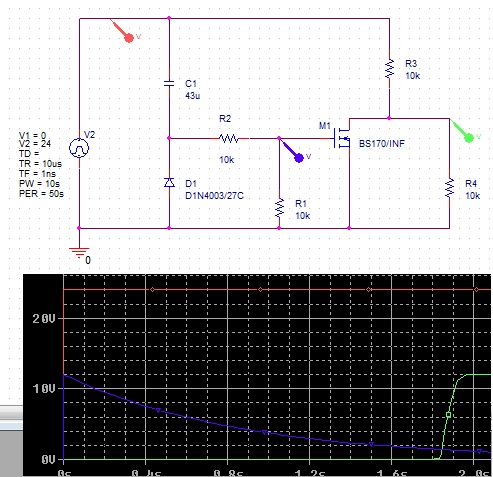
Task: Select resistor R1 symbol
Action: [279, 208]
